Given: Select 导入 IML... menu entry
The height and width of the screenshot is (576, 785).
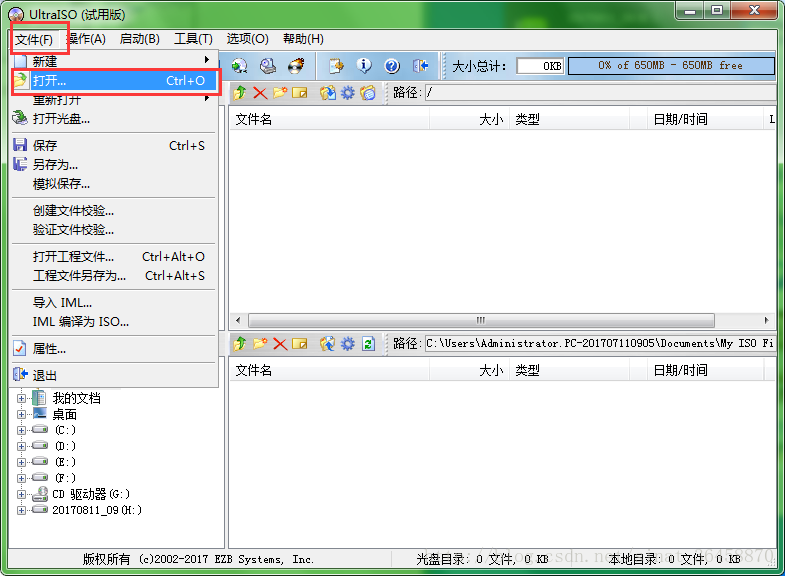Looking at the screenshot, I should [115, 303].
